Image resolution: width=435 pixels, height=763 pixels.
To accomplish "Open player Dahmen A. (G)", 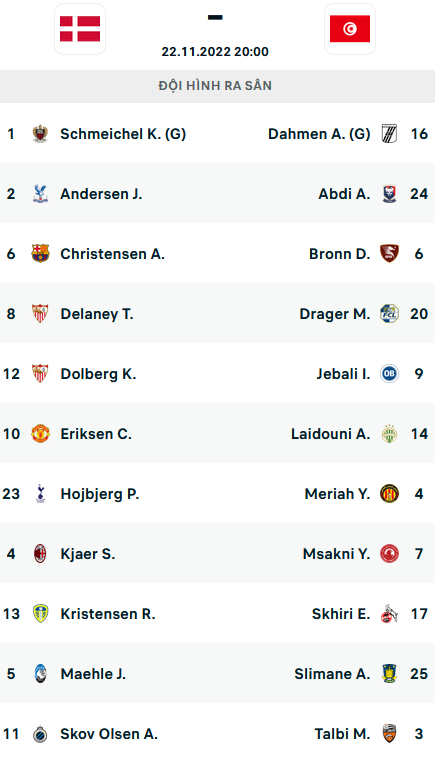I will [x=319, y=134].
